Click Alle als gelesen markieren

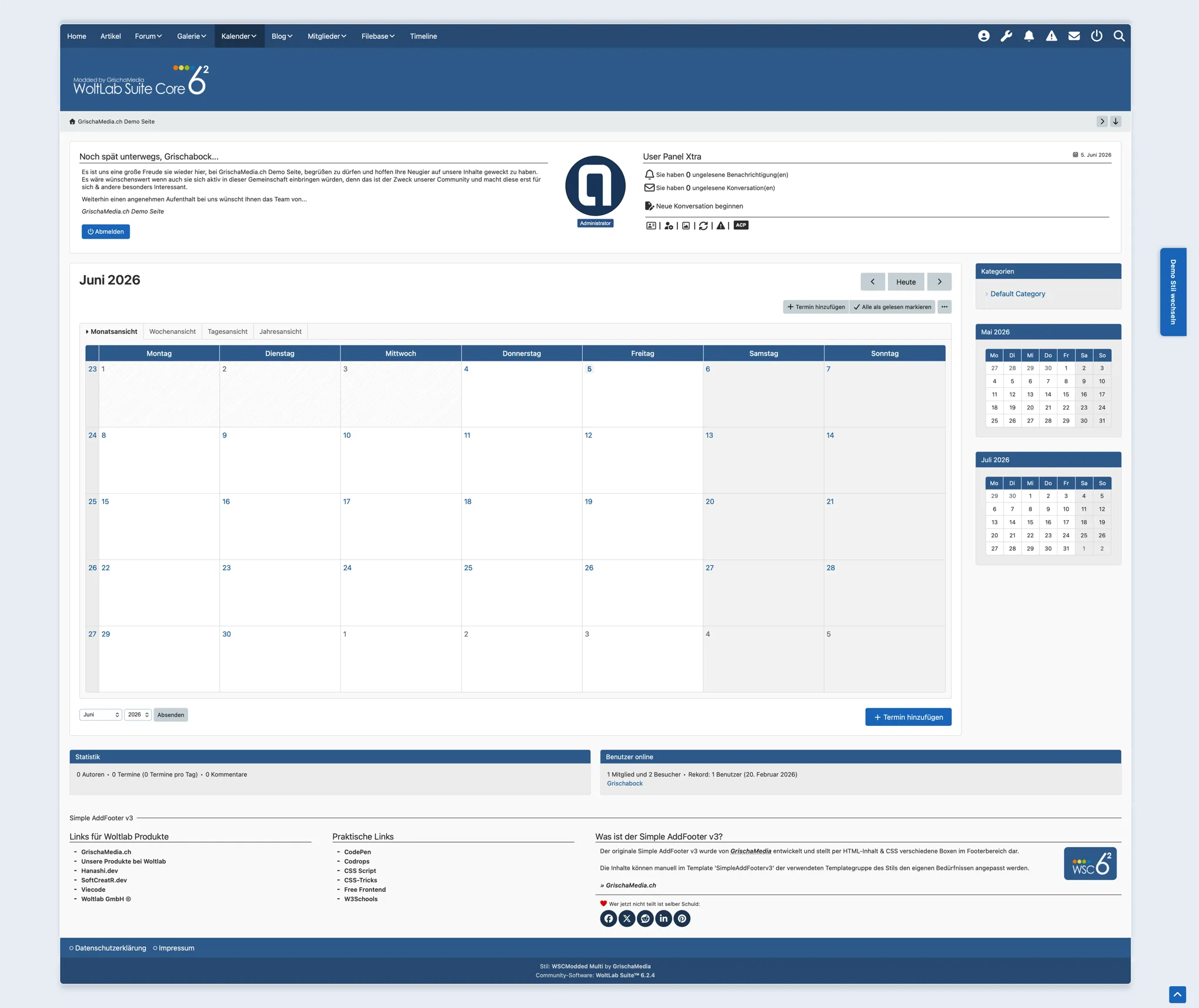click(892, 307)
